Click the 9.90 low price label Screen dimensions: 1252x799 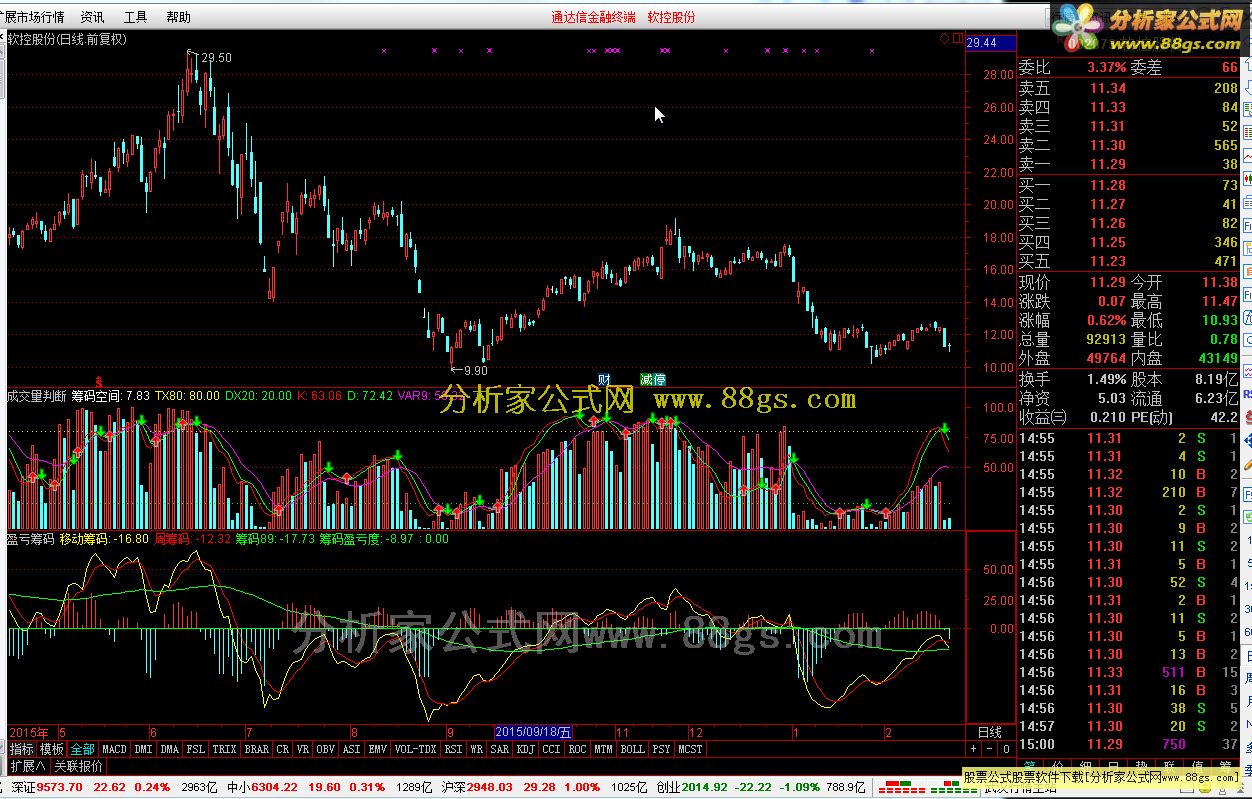pyautogui.click(x=476, y=370)
